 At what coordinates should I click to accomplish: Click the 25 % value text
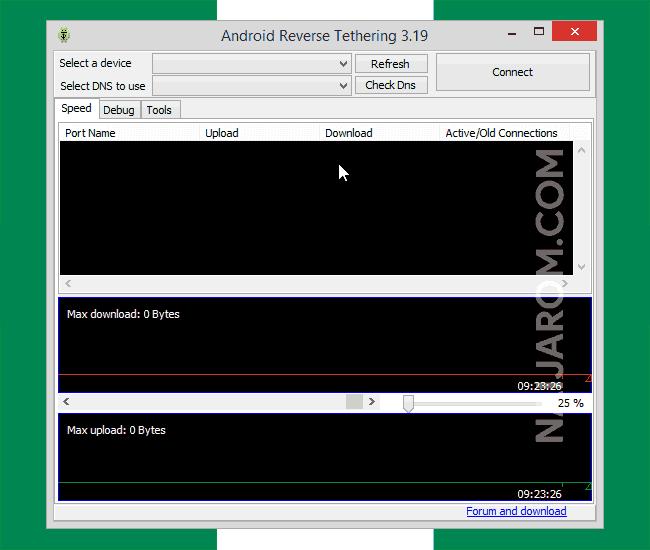pyautogui.click(x=570, y=403)
